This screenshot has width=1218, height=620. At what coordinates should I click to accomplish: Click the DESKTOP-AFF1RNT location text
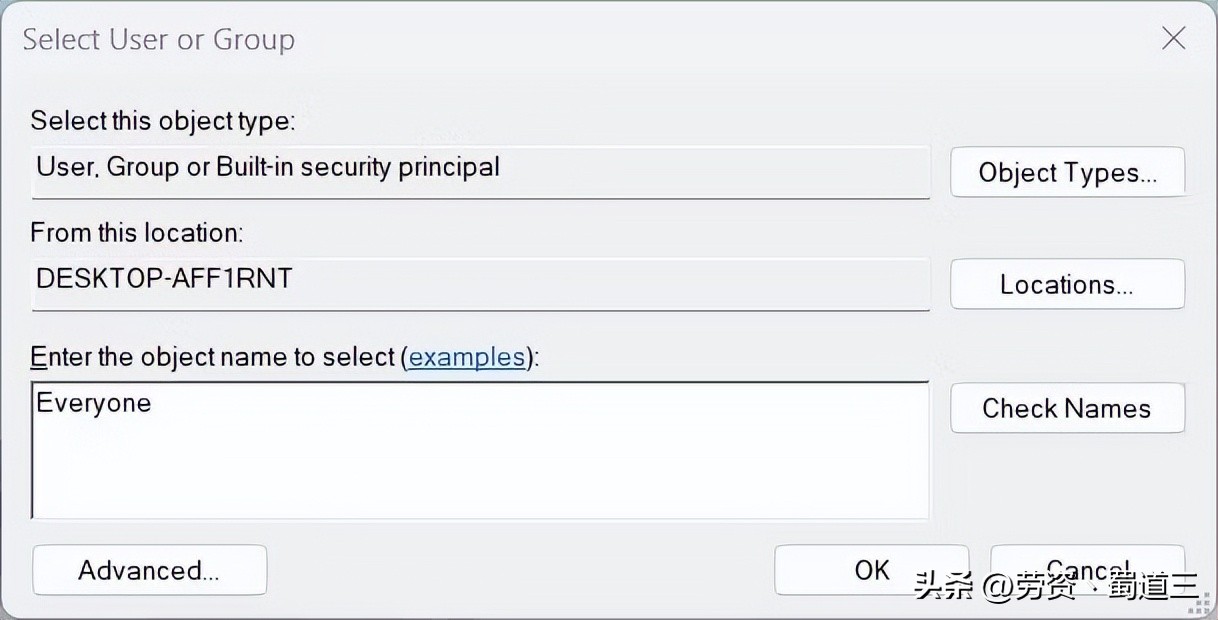[162, 281]
